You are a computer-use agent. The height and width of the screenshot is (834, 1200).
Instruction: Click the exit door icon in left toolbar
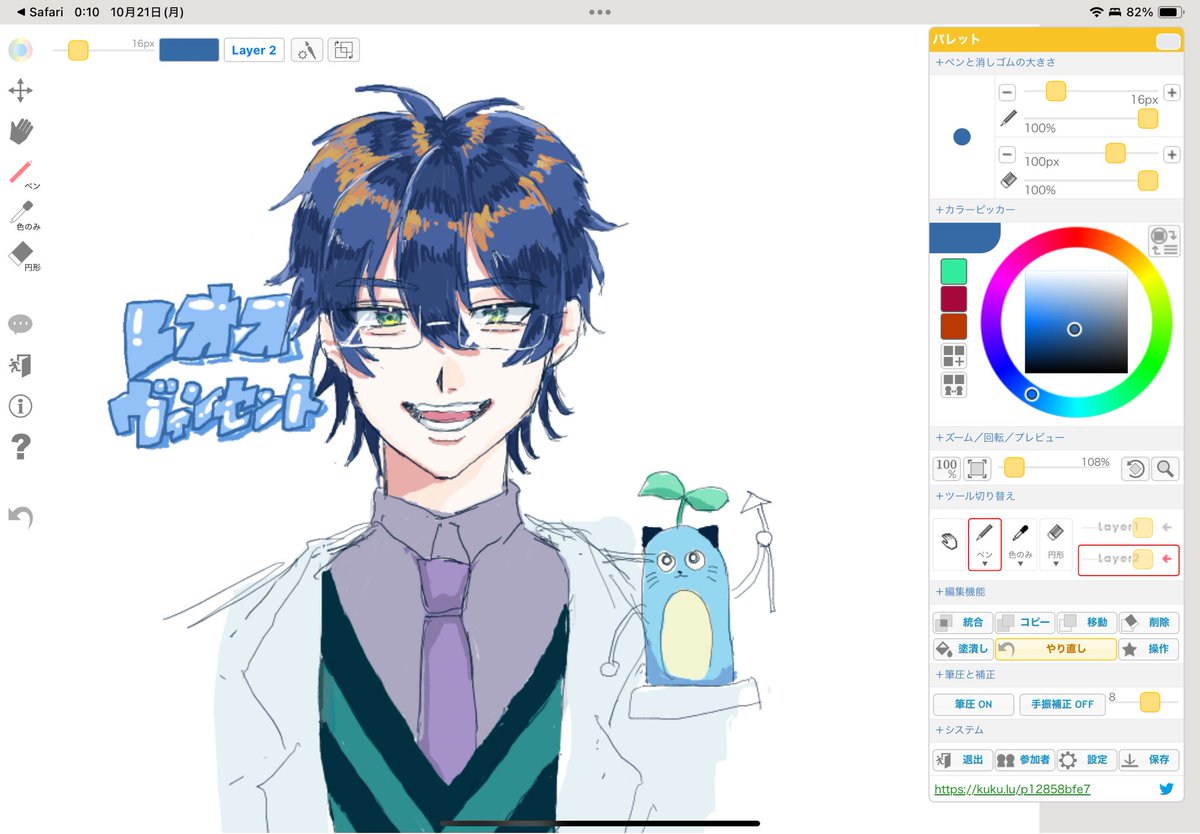(x=20, y=365)
